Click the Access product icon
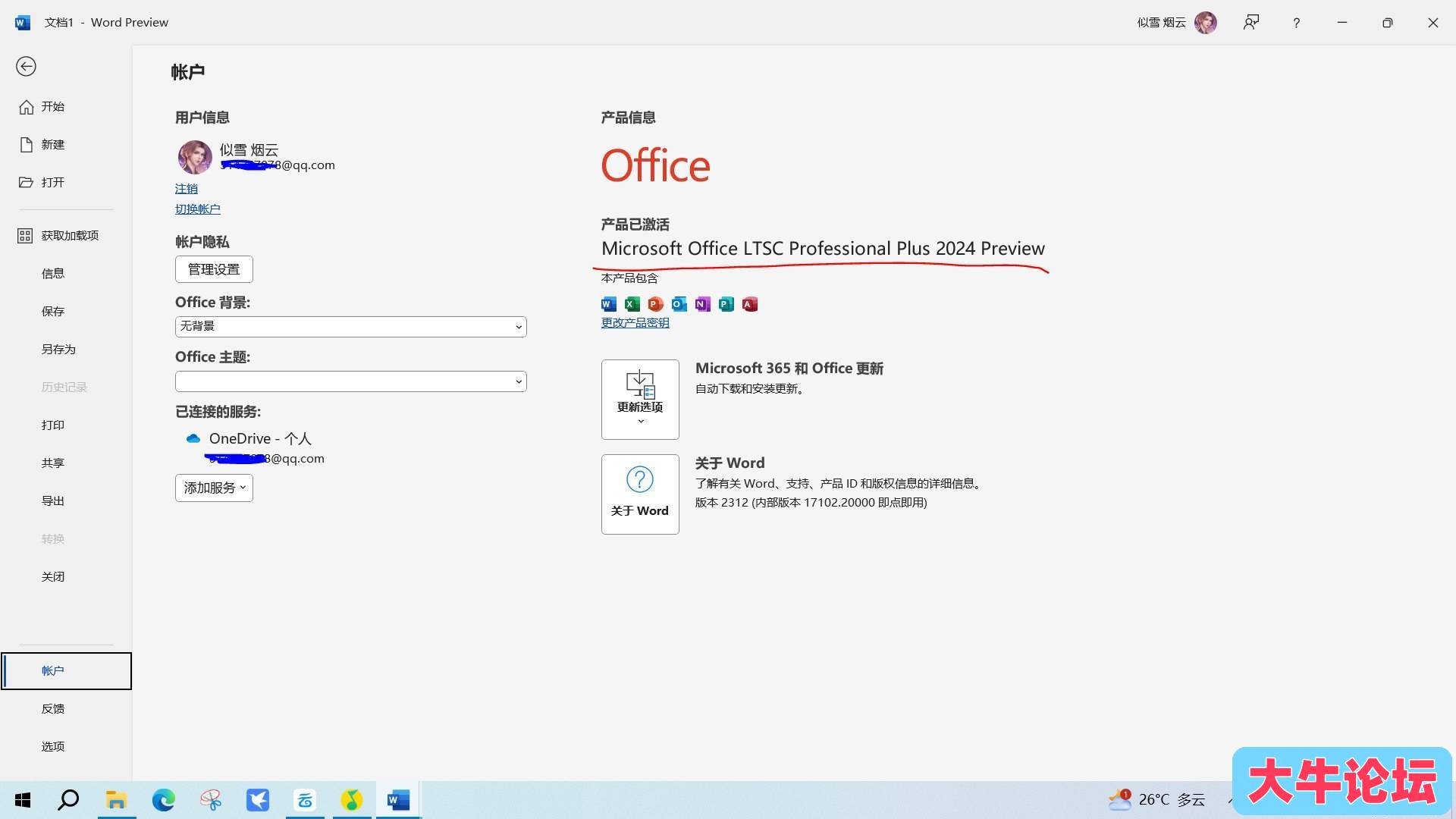Viewport: 1456px width, 819px height. point(750,305)
